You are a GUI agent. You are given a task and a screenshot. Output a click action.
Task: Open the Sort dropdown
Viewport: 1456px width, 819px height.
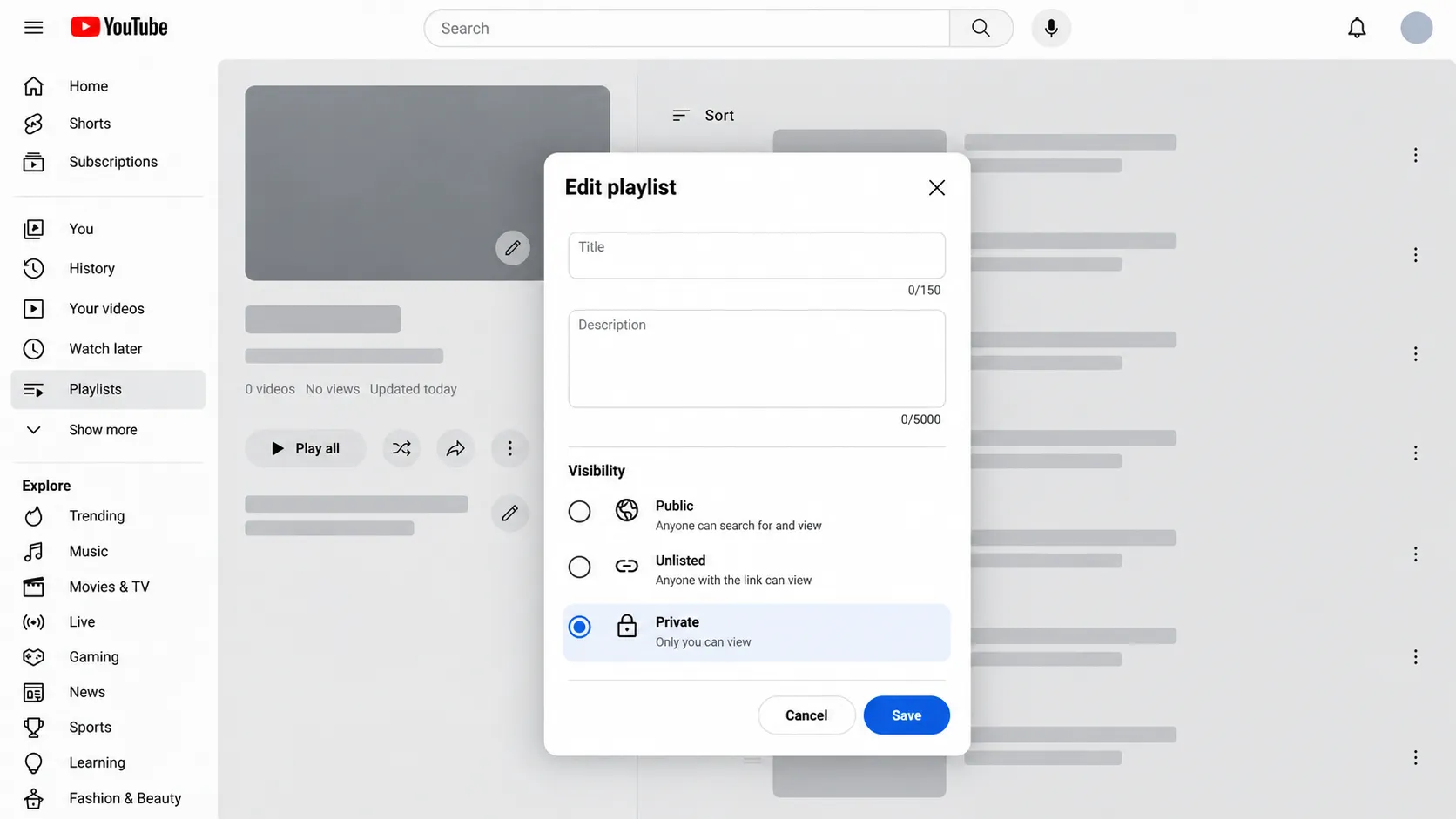(703, 115)
